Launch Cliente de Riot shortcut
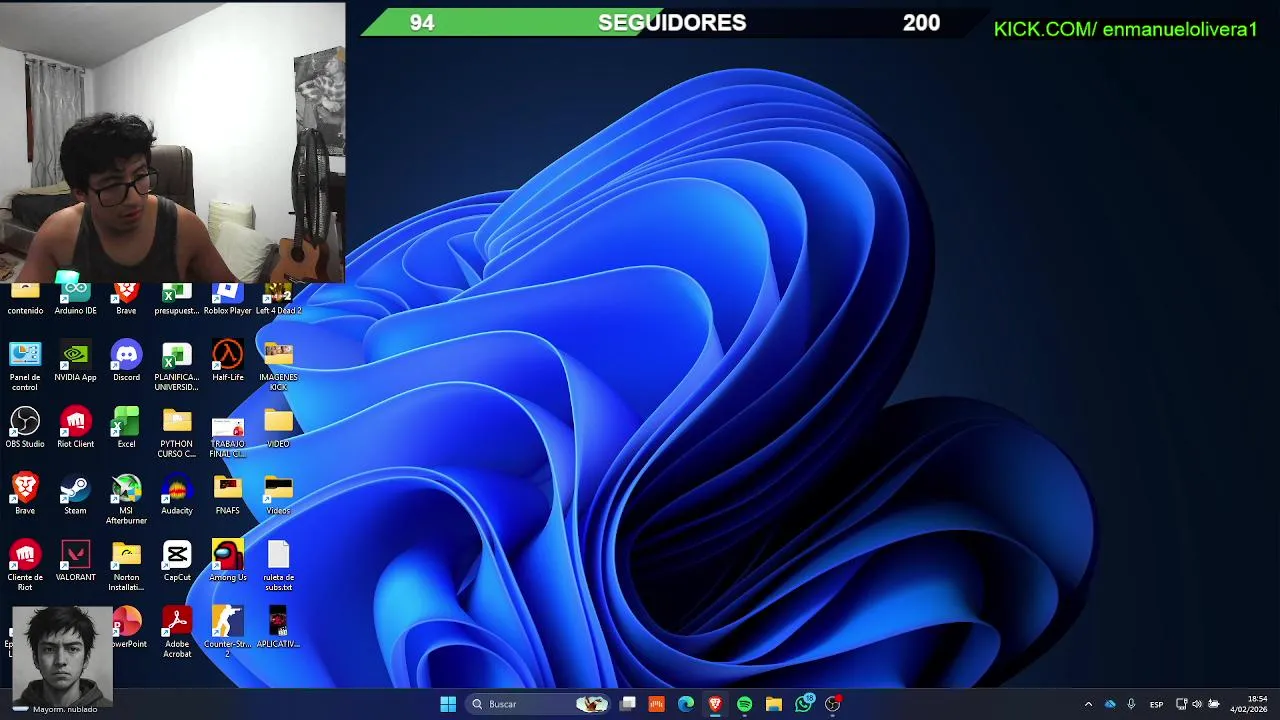Viewport: 1280px width, 720px height. 25,566
